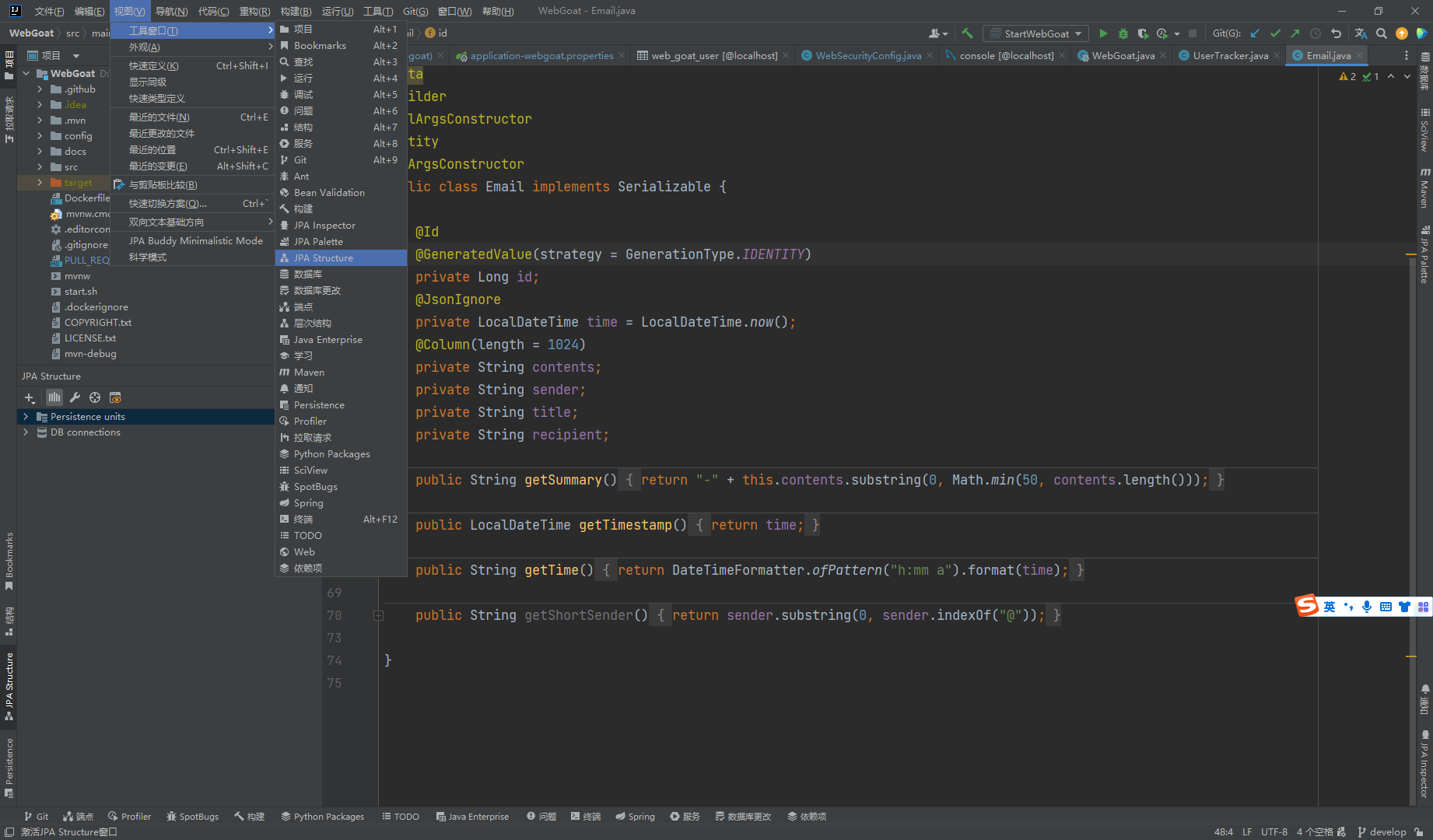
Task: Switch to UserTracker.java editor tab
Action: tap(1230, 55)
